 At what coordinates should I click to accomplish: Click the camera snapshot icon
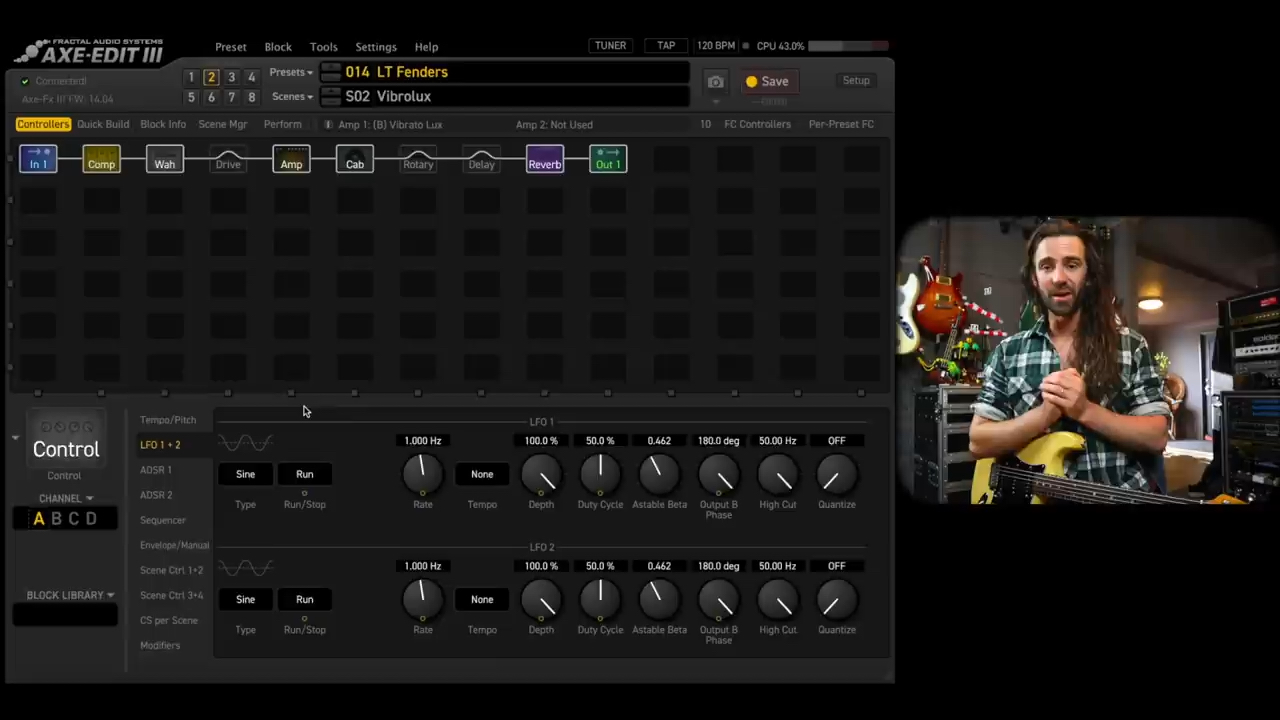tap(715, 81)
